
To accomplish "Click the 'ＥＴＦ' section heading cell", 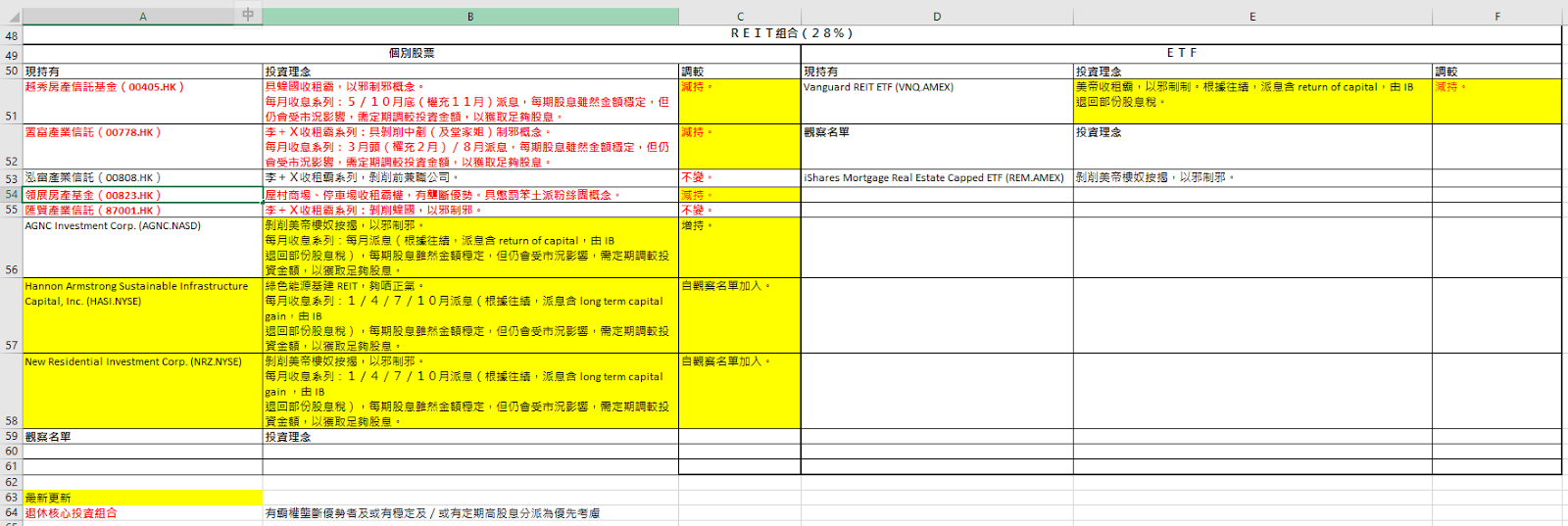I will [x=1182, y=54].
